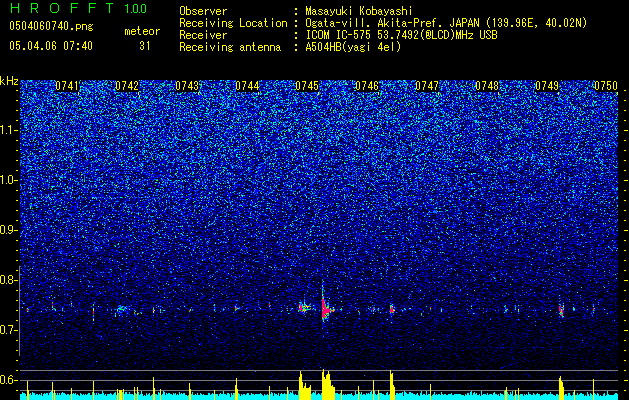Click the 0.6 kHz axis label
Screen dimensions: 629x400
tap(8, 380)
